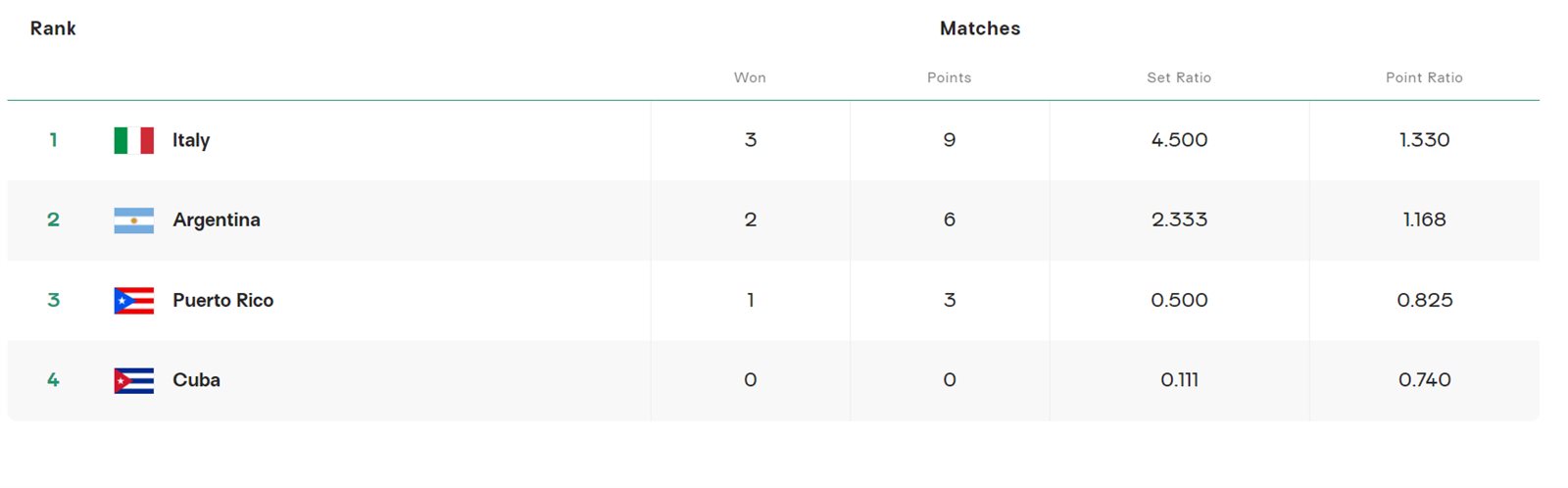1568x488 pixels.
Task: Click Puerto Rico's set ratio 0.500
Action: pos(1179,301)
